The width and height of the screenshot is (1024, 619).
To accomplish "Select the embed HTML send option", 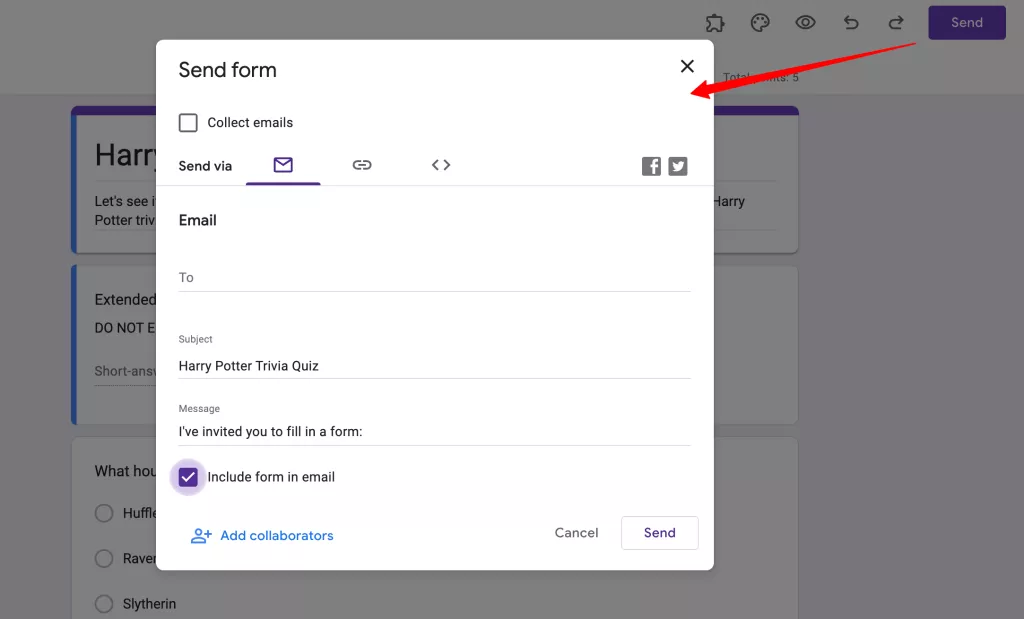I will coord(440,165).
